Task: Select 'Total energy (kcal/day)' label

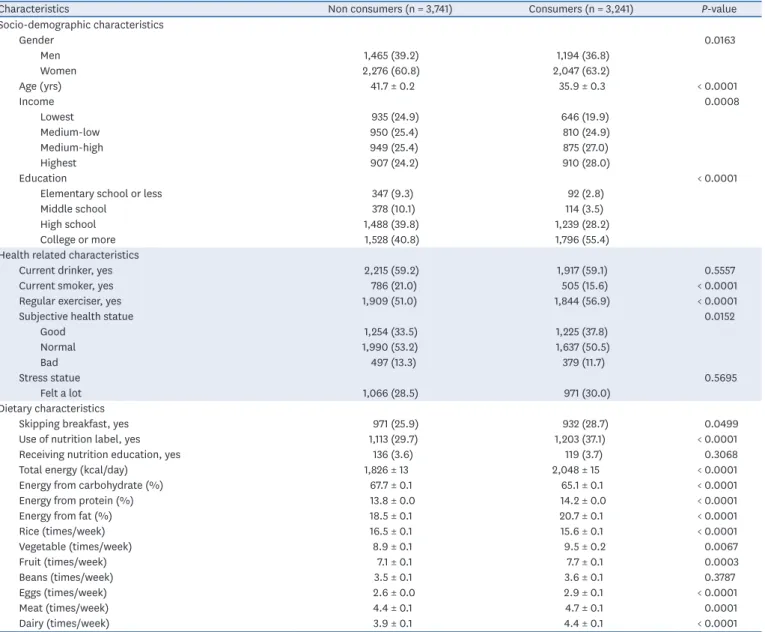Action: tap(73, 470)
